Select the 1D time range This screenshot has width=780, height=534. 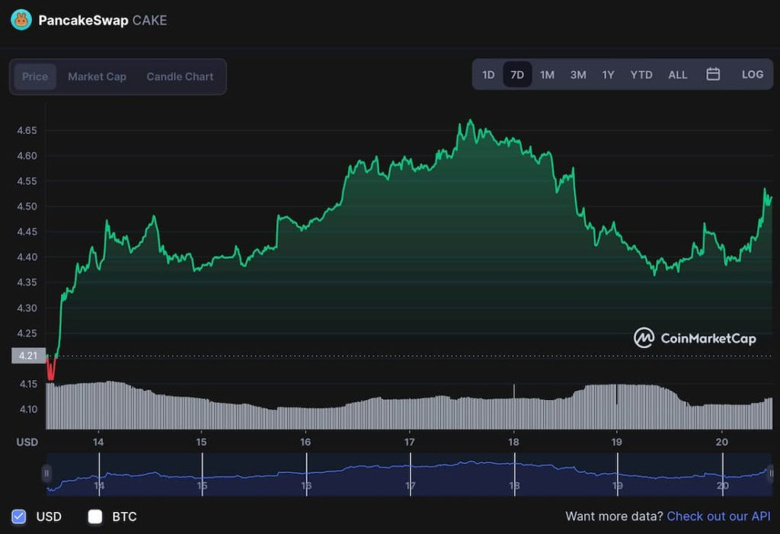[x=488, y=74]
